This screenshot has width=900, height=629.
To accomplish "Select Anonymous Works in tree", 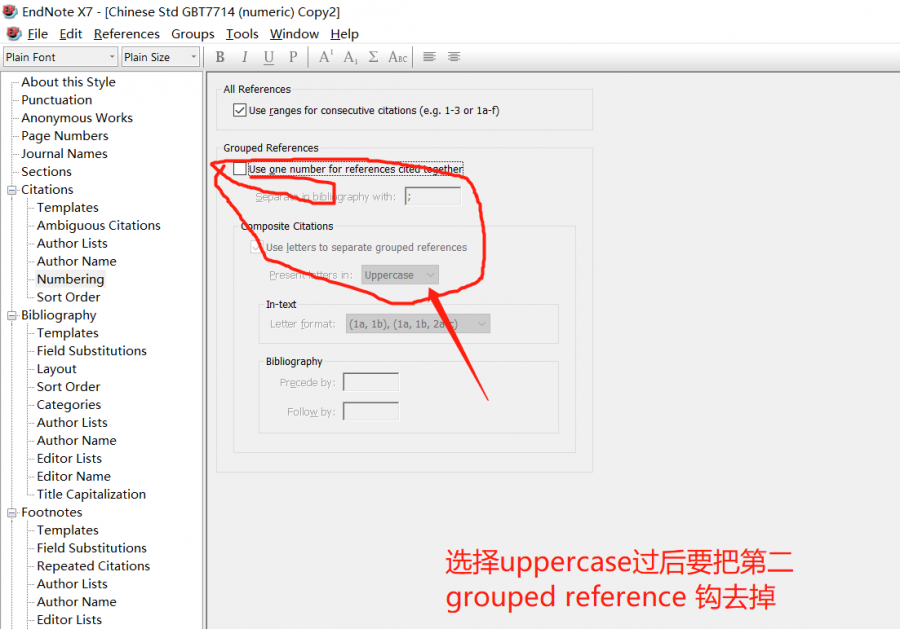I will pyautogui.click(x=77, y=118).
